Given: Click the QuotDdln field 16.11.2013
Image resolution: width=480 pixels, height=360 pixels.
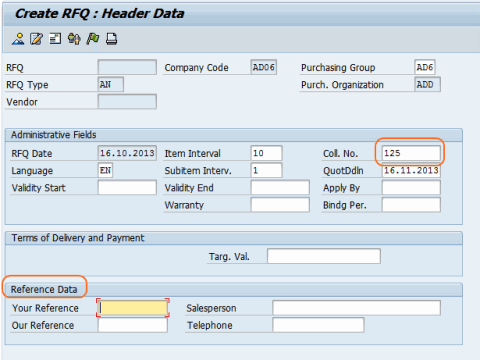Looking at the screenshot, I should [x=411, y=170].
